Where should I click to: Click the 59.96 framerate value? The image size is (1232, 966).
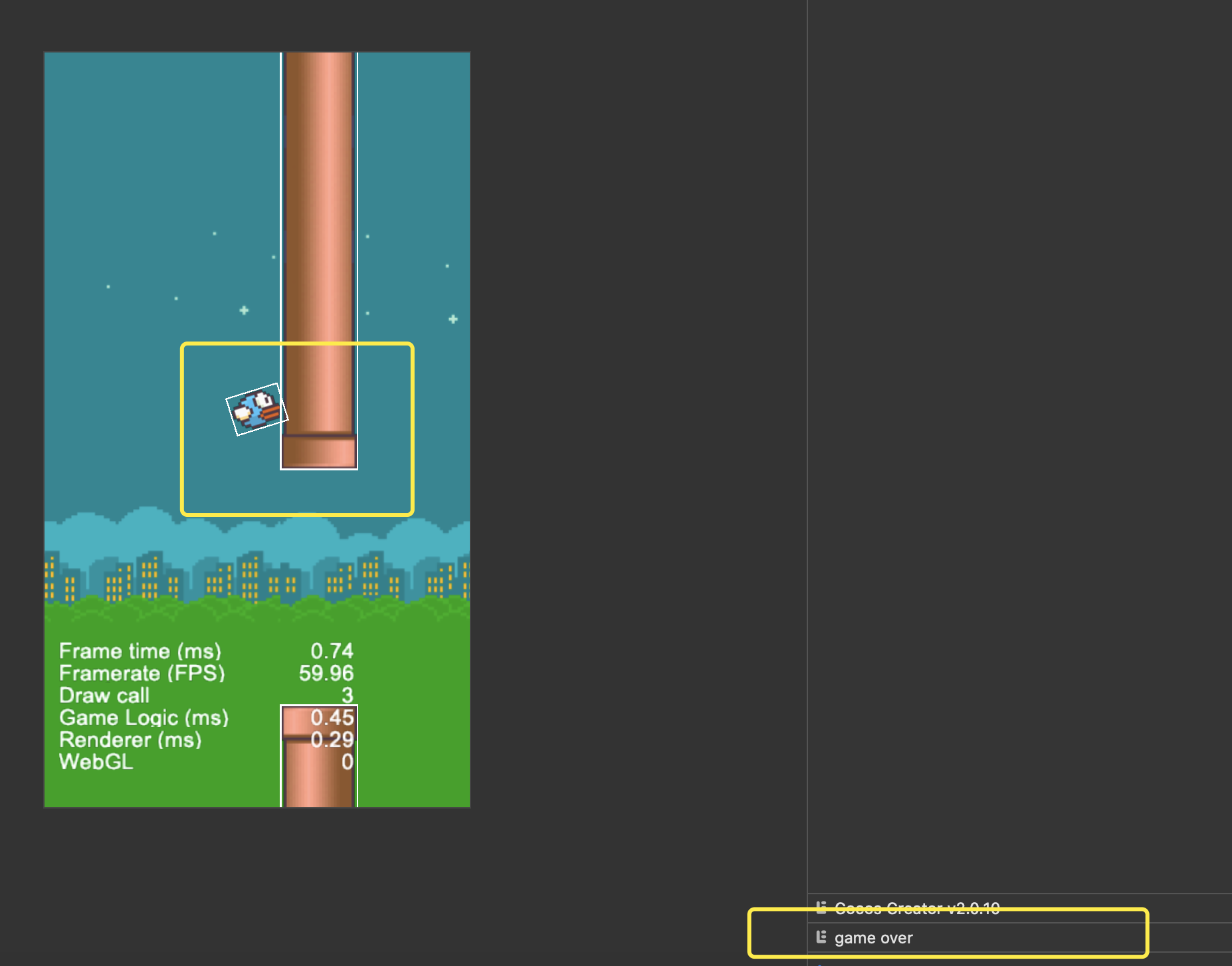click(326, 673)
